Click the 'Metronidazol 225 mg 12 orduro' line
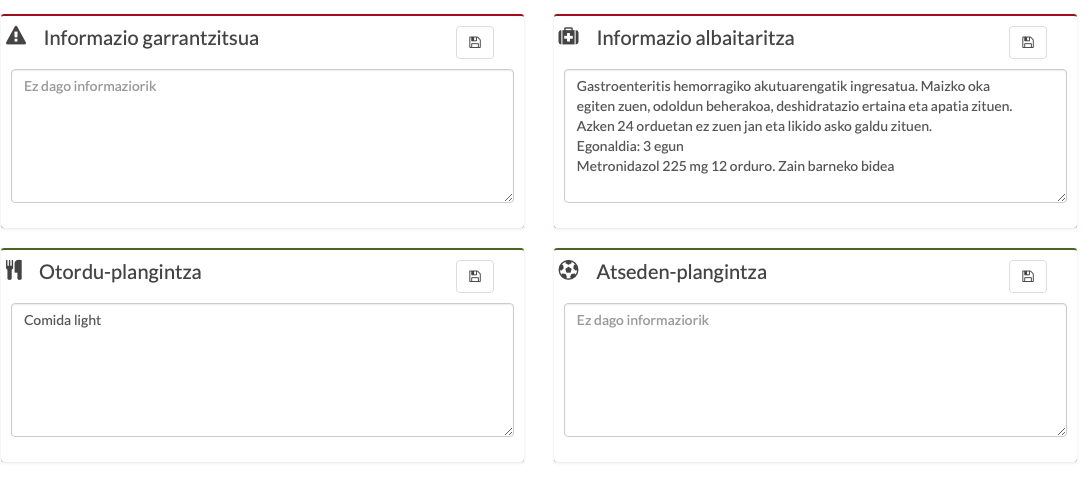The image size is (1088, 481). pyautogui.click(x=735, y=167)
